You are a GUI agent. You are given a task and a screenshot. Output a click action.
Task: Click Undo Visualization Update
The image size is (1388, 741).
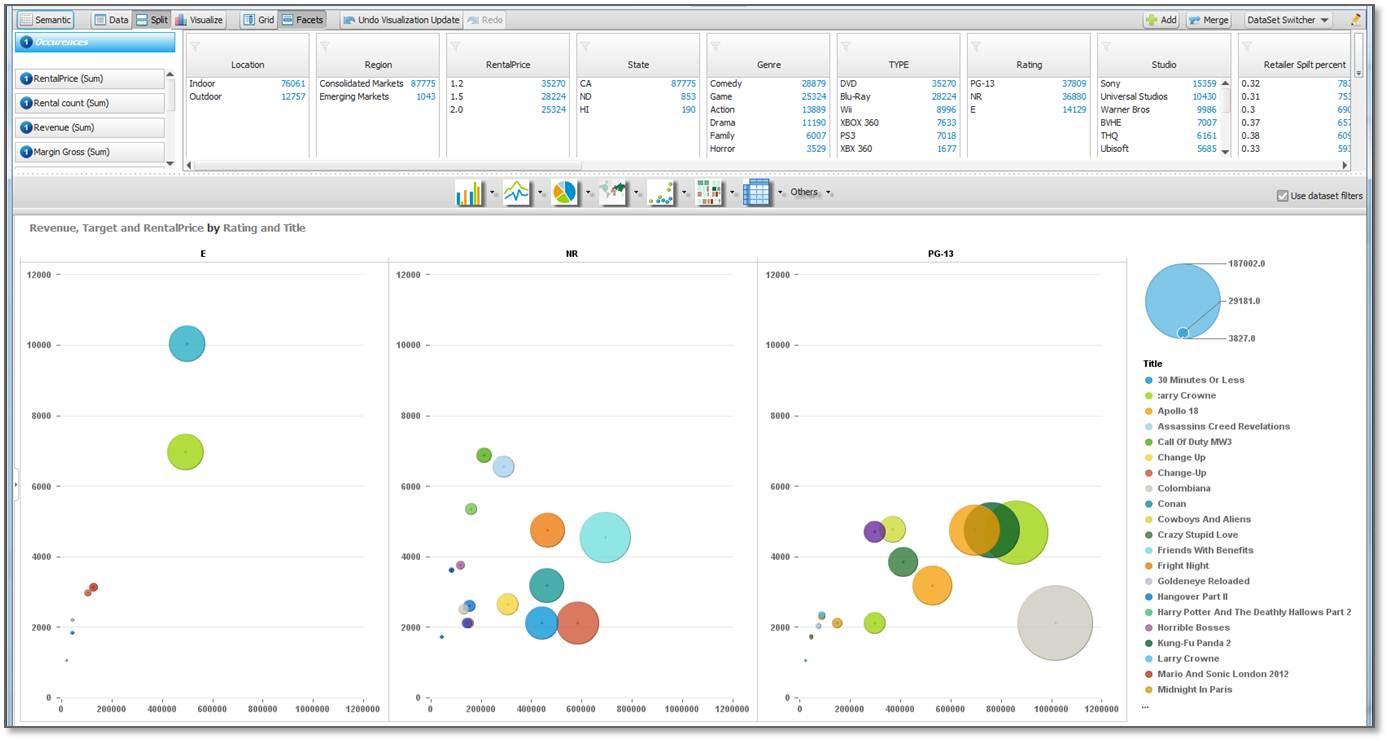[x=401, y=20]
